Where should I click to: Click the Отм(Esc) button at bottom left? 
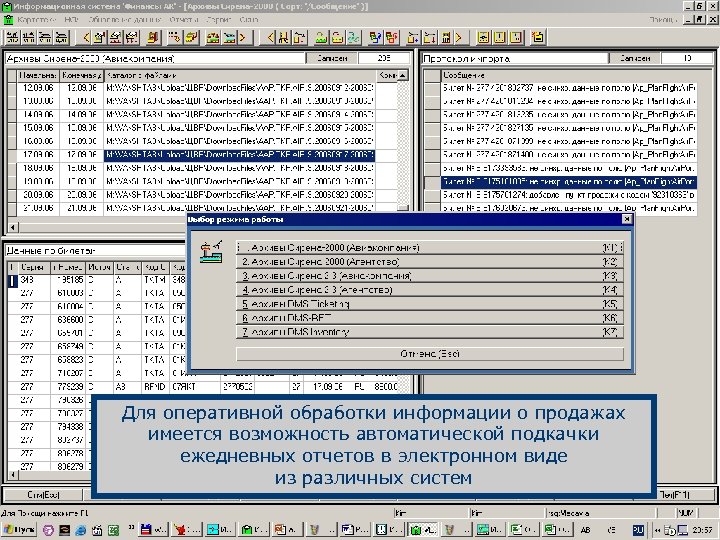tap(43, 495)
